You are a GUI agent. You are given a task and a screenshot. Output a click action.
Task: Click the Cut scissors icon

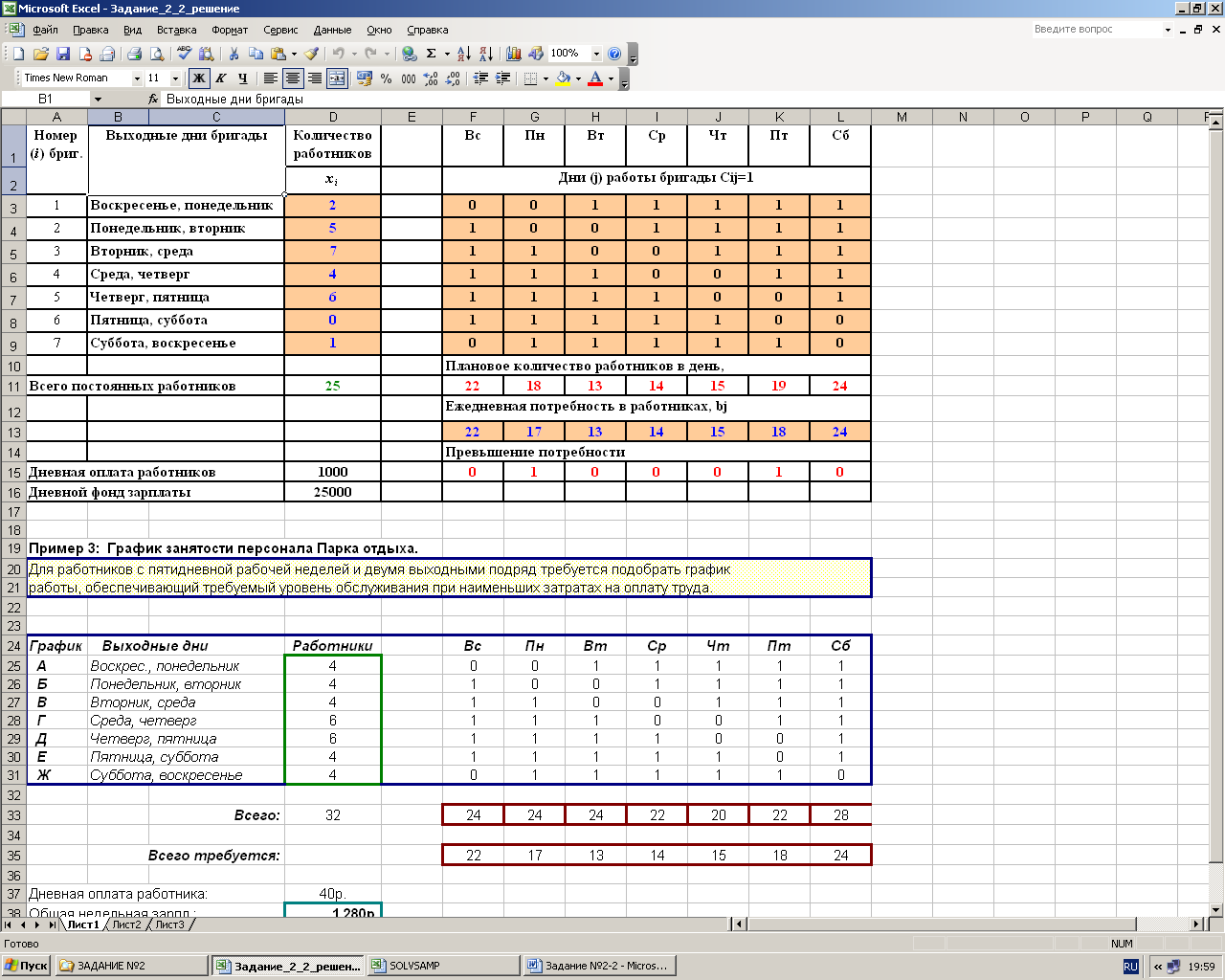point(233,54)
